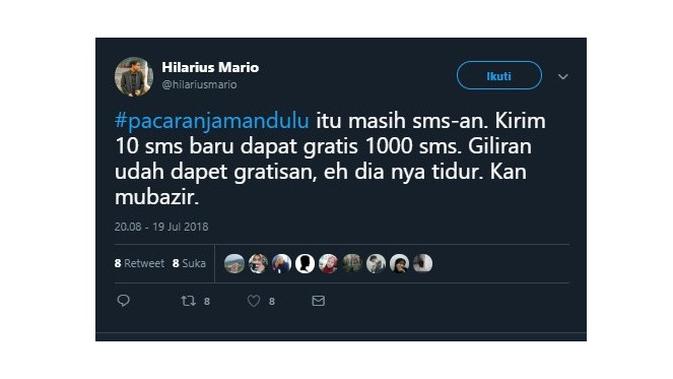Viewport: 673px width, 379px height.
Task: Open the tweet options chevron dropdown
Action: pyautogui.click(x=563, y=77)
